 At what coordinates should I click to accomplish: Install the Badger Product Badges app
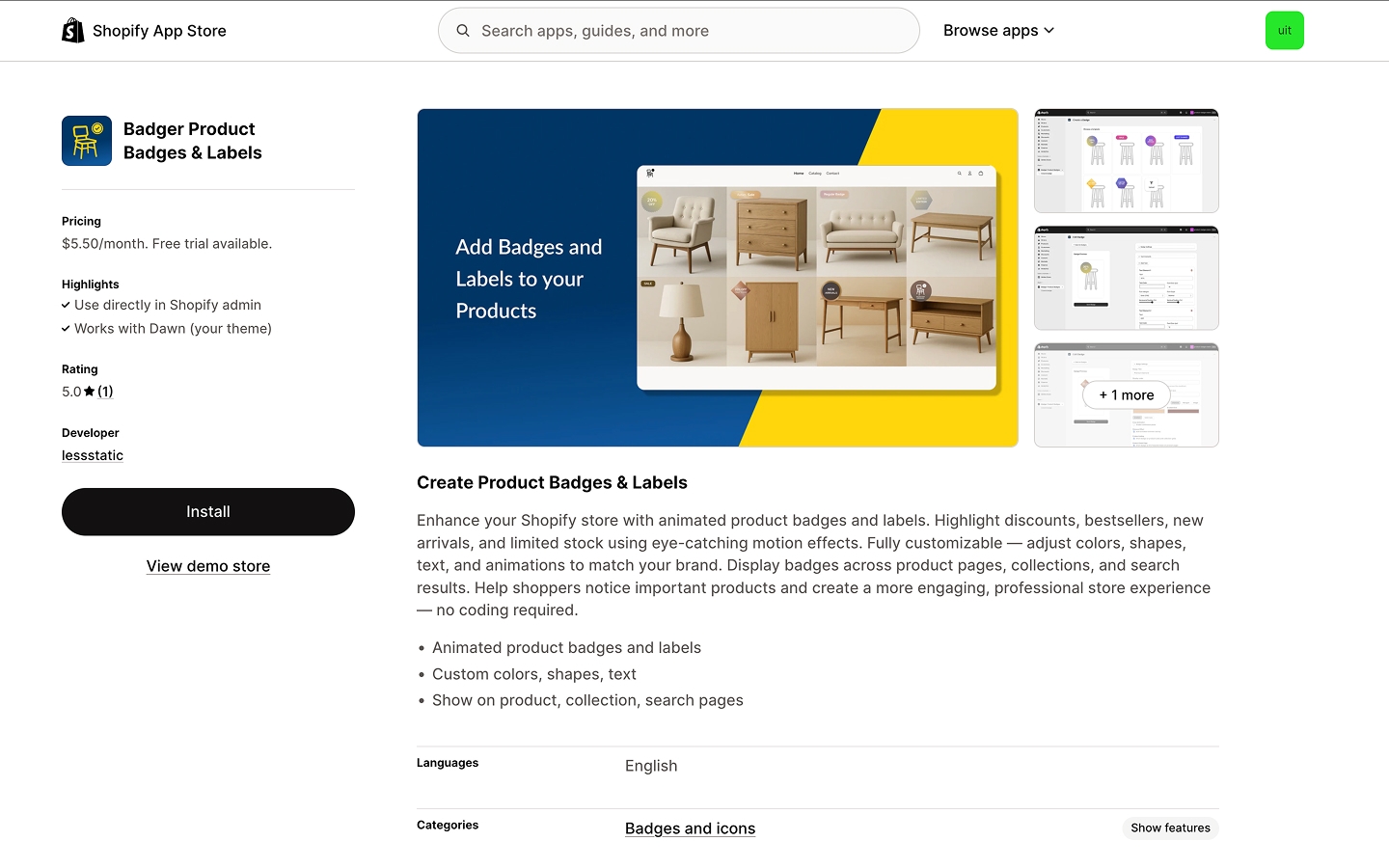(x=207, y=511)
